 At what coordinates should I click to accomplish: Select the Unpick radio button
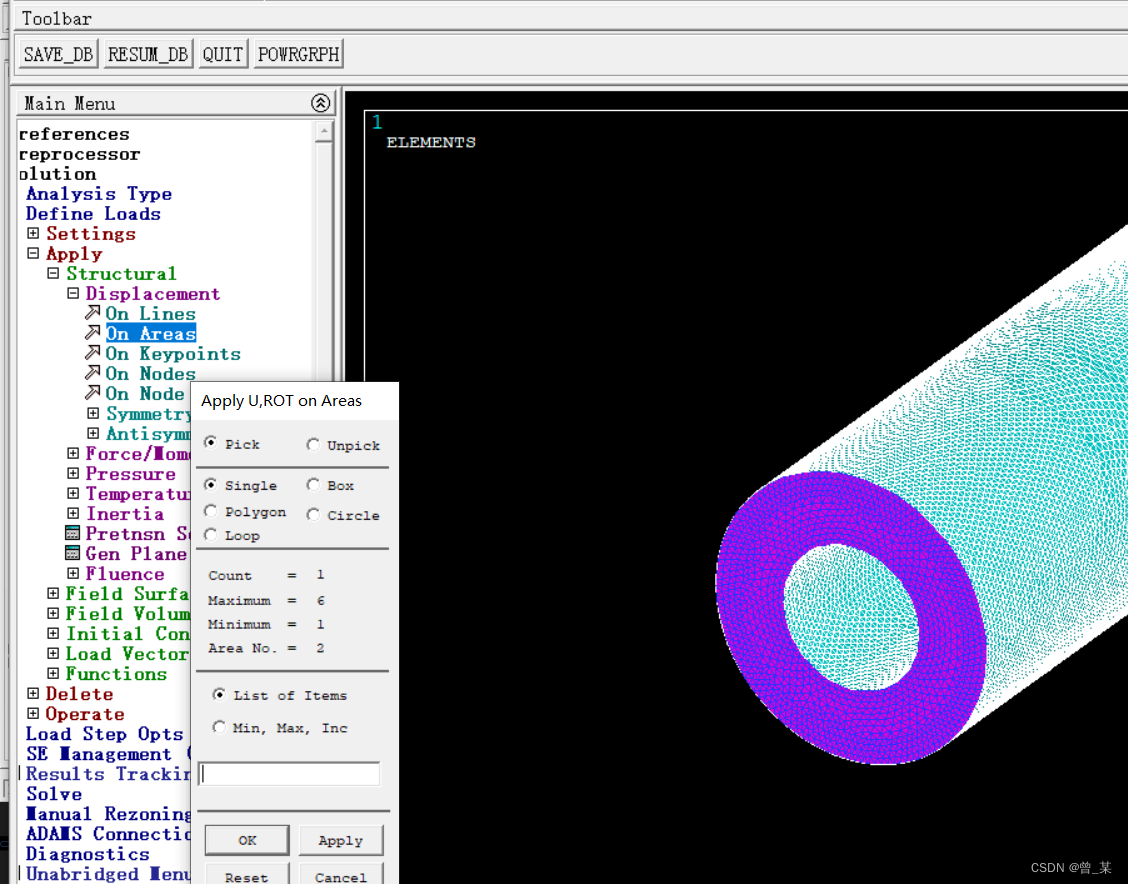click(x=313, y=445)
